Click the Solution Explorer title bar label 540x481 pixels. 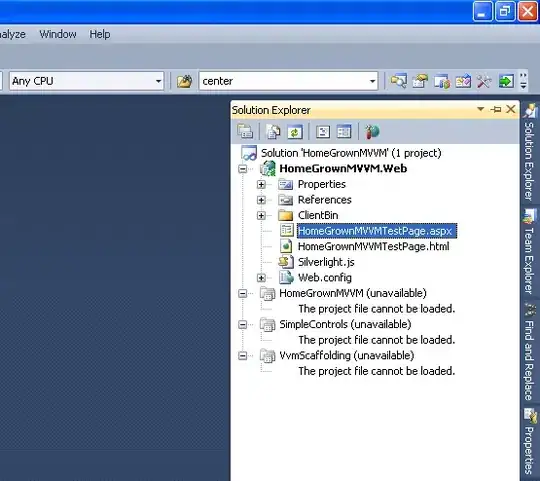[x=271, y=110]
